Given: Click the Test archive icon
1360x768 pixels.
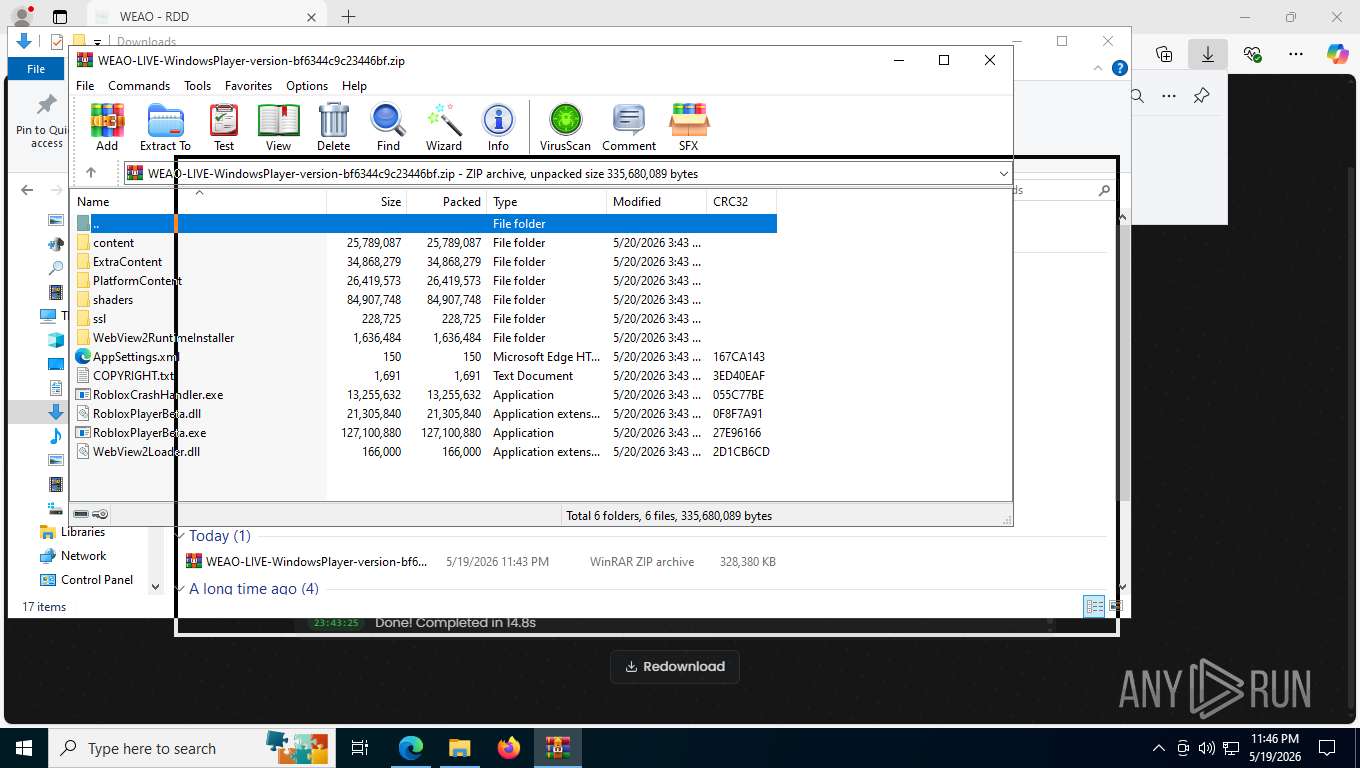Looking at the screenshot, I should [224, 127].
